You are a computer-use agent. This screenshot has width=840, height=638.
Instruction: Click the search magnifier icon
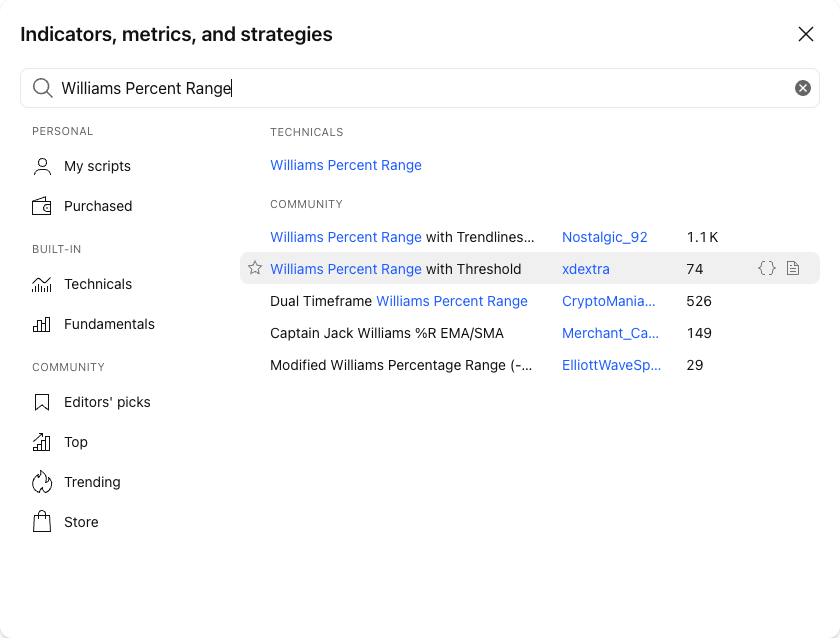coord(42,88)
